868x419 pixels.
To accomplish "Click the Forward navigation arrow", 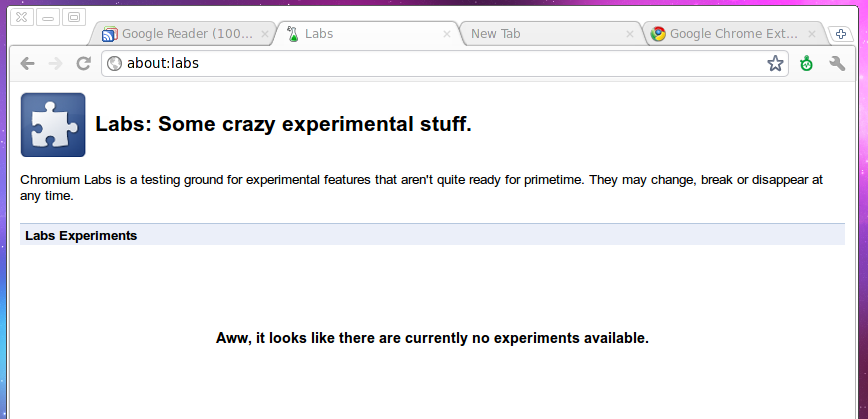I will point(55,63).
